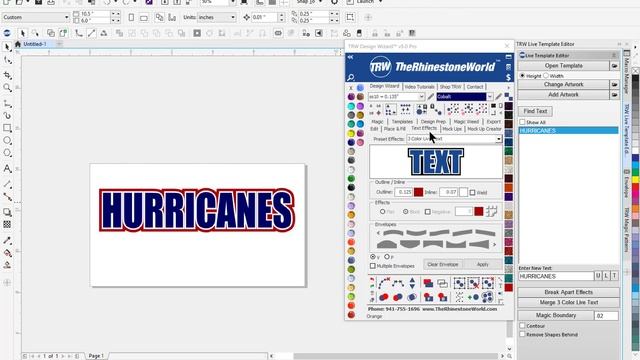Open the ss10 stone size dropdown
The image size is (640, 360).
coord(421,97)
